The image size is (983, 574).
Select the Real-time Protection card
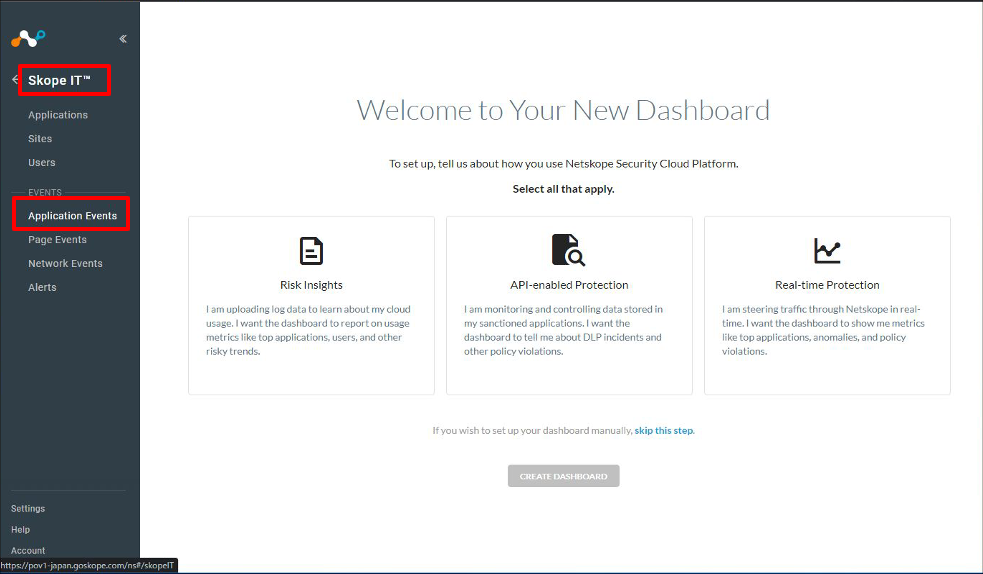point(827,305)
